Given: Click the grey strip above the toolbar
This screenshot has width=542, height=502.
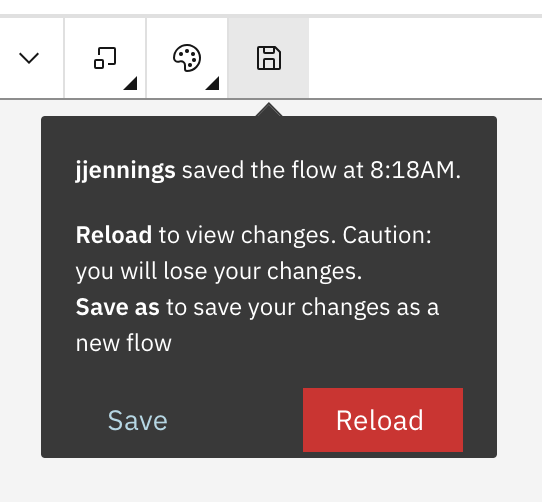Looking at the screenshot, I should click(x=271, y=16).
